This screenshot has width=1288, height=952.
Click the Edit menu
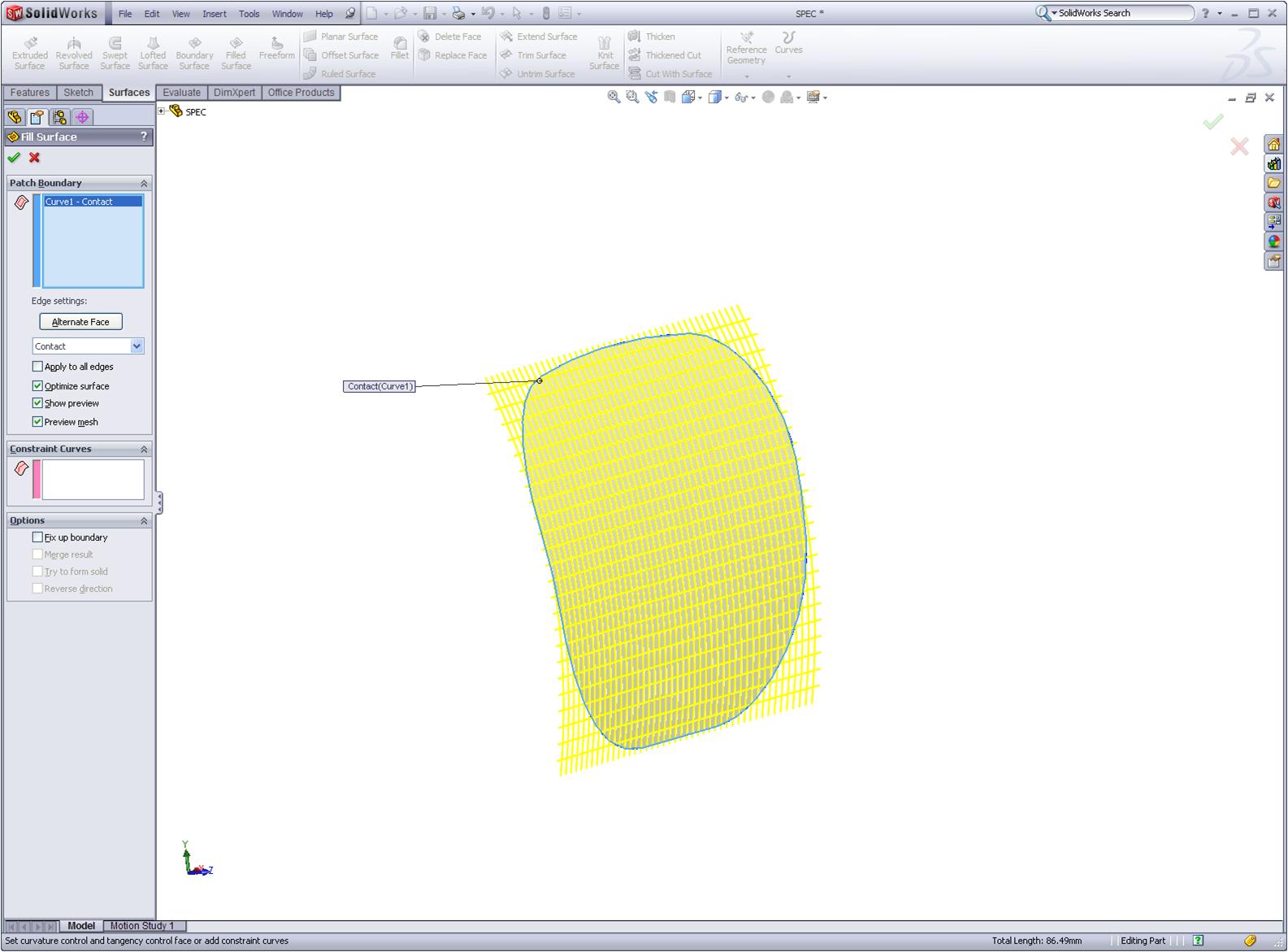[152, 14]
